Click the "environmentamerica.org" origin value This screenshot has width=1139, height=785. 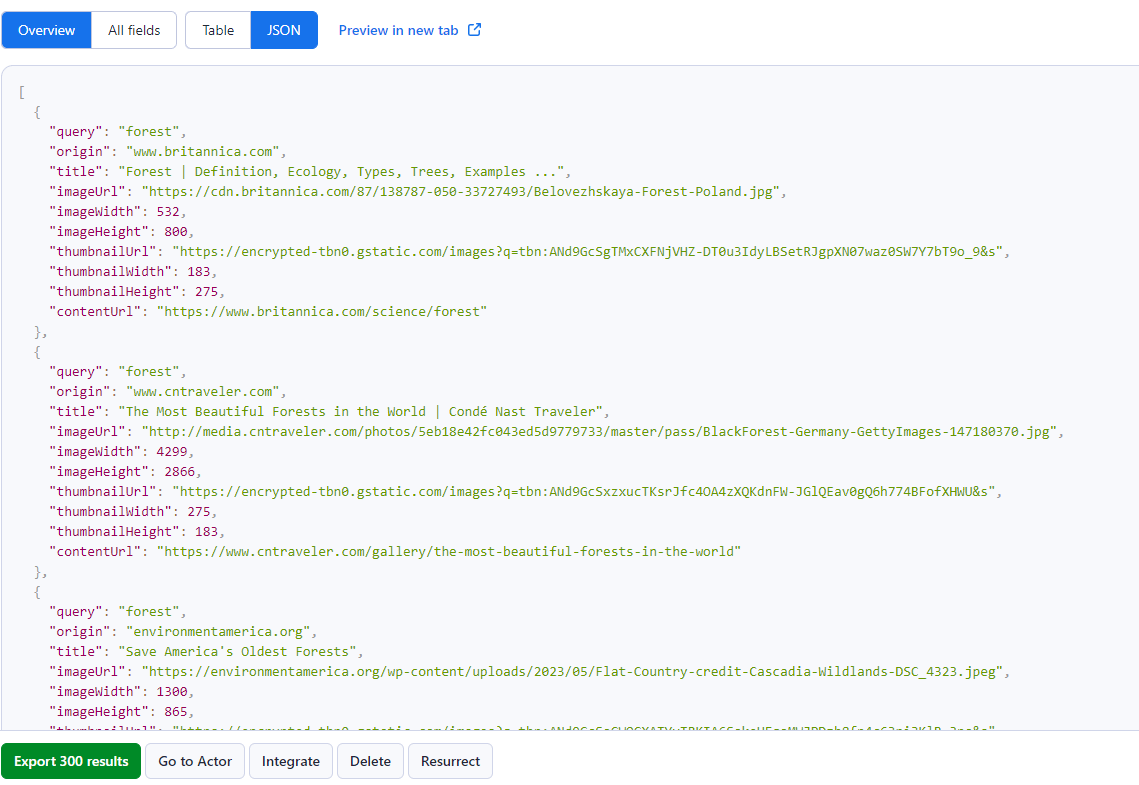pyautogui.click(x=219, y=632)
